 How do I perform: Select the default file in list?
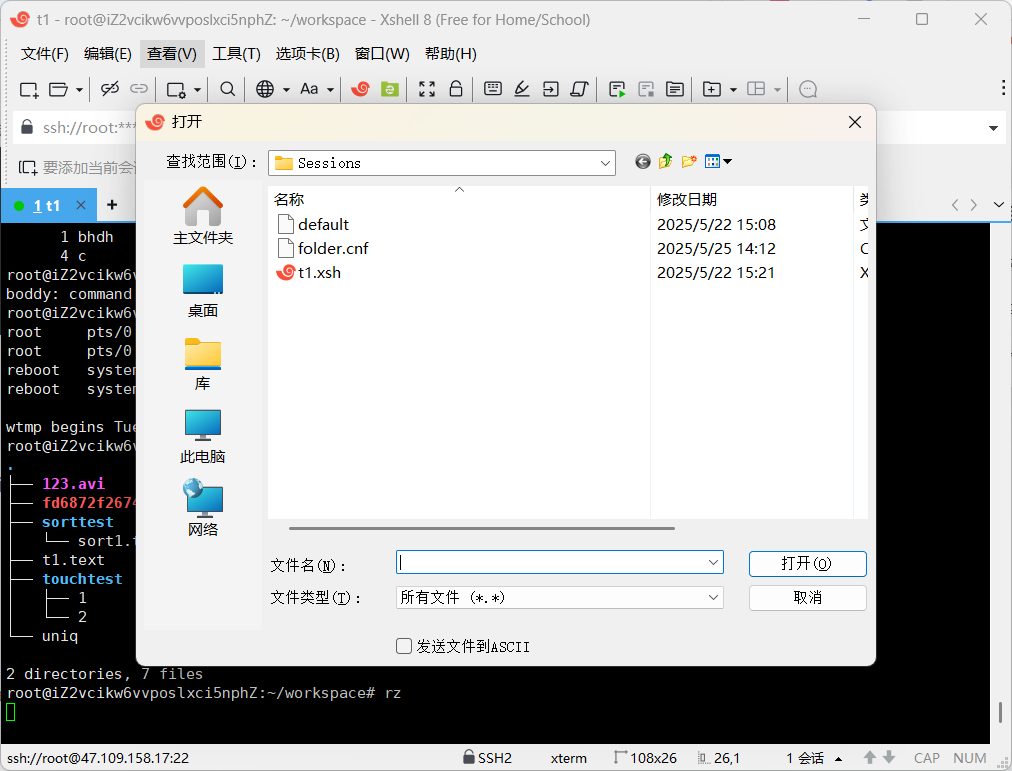313,225
